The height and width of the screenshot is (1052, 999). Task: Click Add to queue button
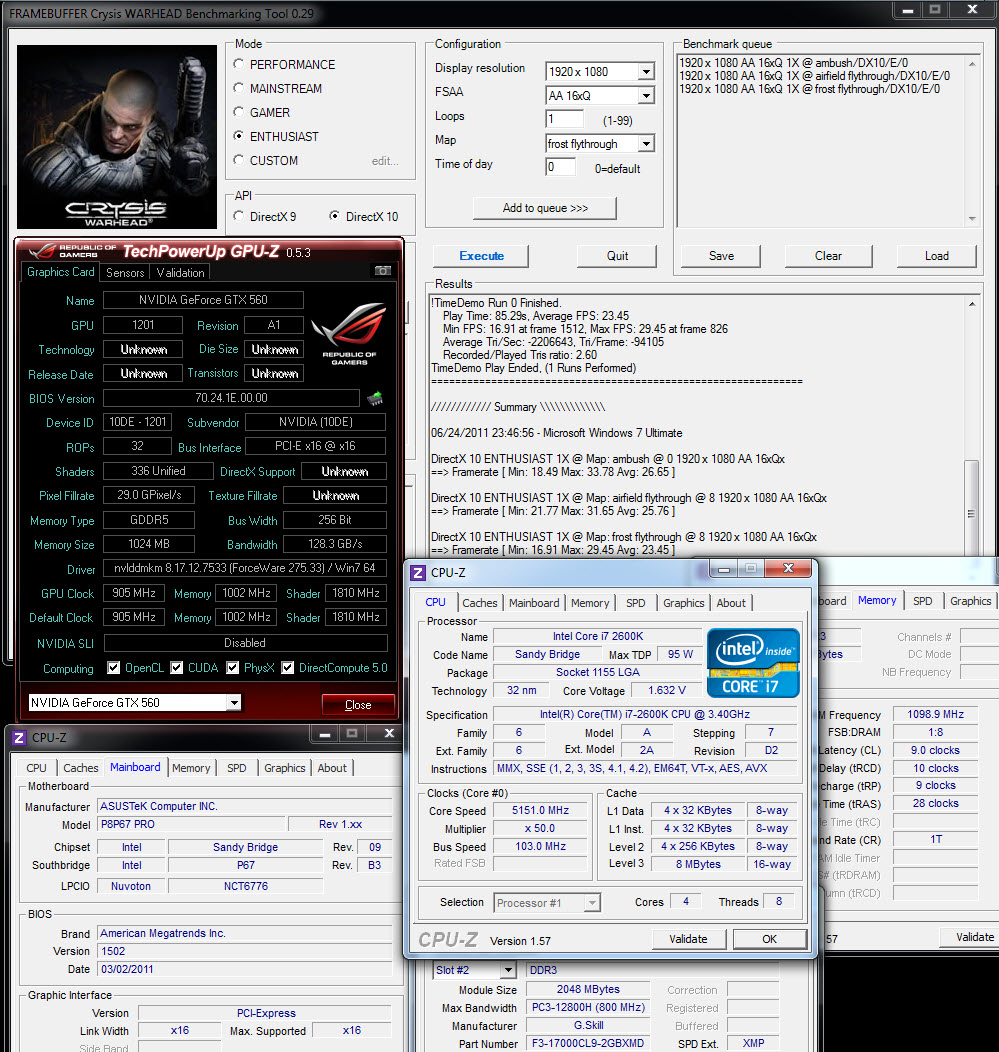click(x=545, y=208)
